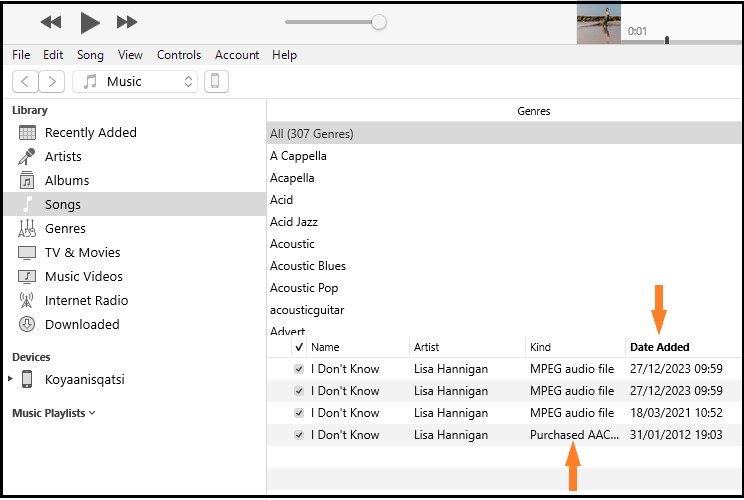Click the song progress marker
Image resolution: width=744 pixels, height=500 pixels.
pos(667,40)
